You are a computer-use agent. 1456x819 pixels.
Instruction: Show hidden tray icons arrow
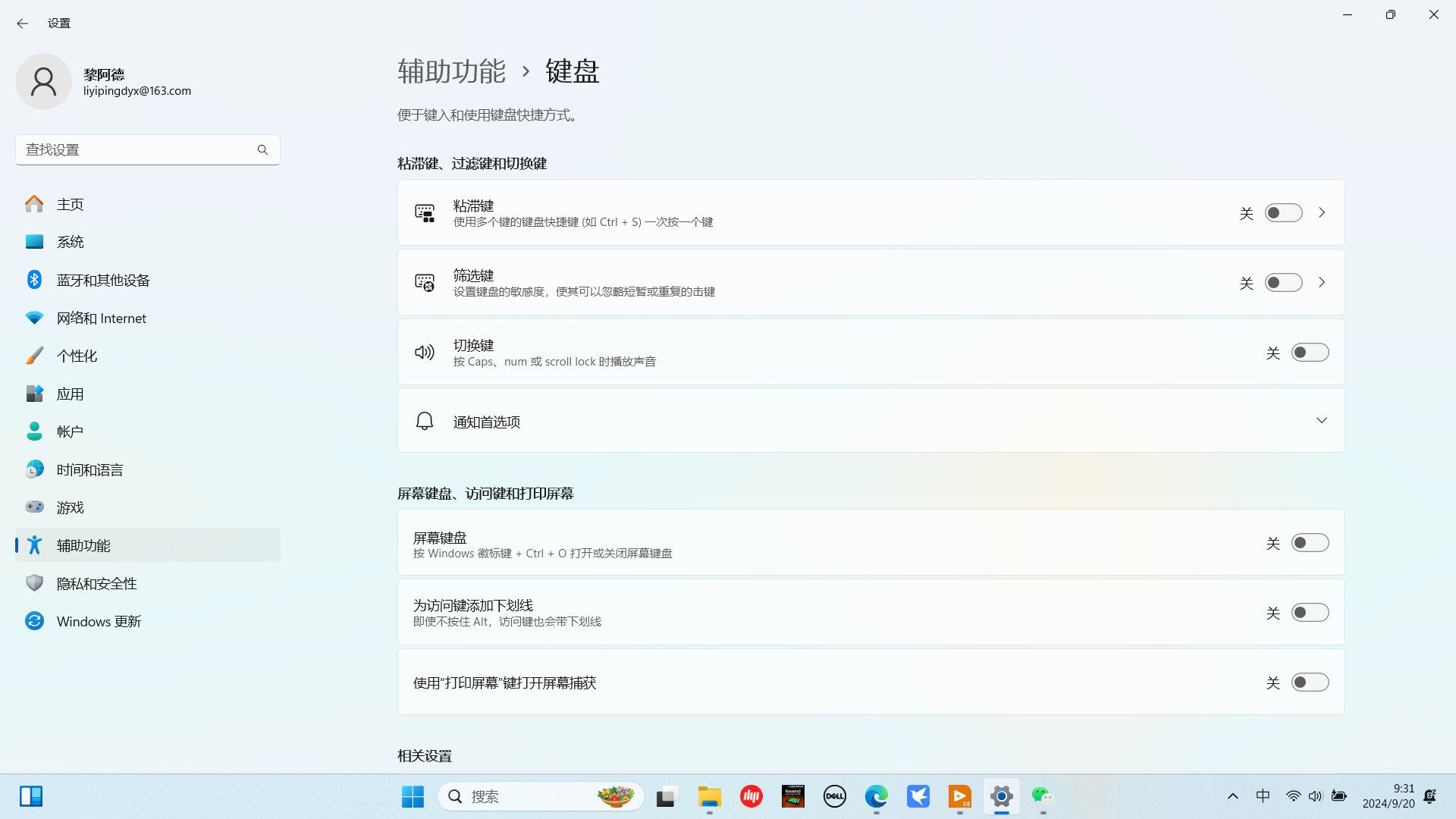pos(1232,796)
